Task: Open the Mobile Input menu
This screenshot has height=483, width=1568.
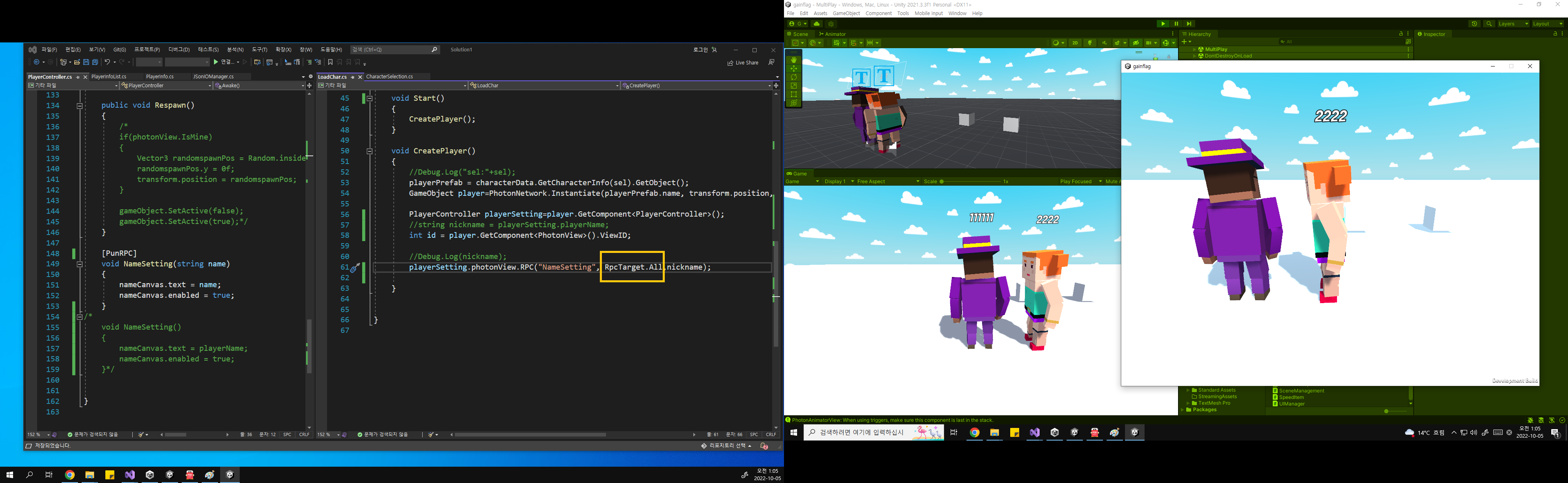Action: click(x=928, y=13)
